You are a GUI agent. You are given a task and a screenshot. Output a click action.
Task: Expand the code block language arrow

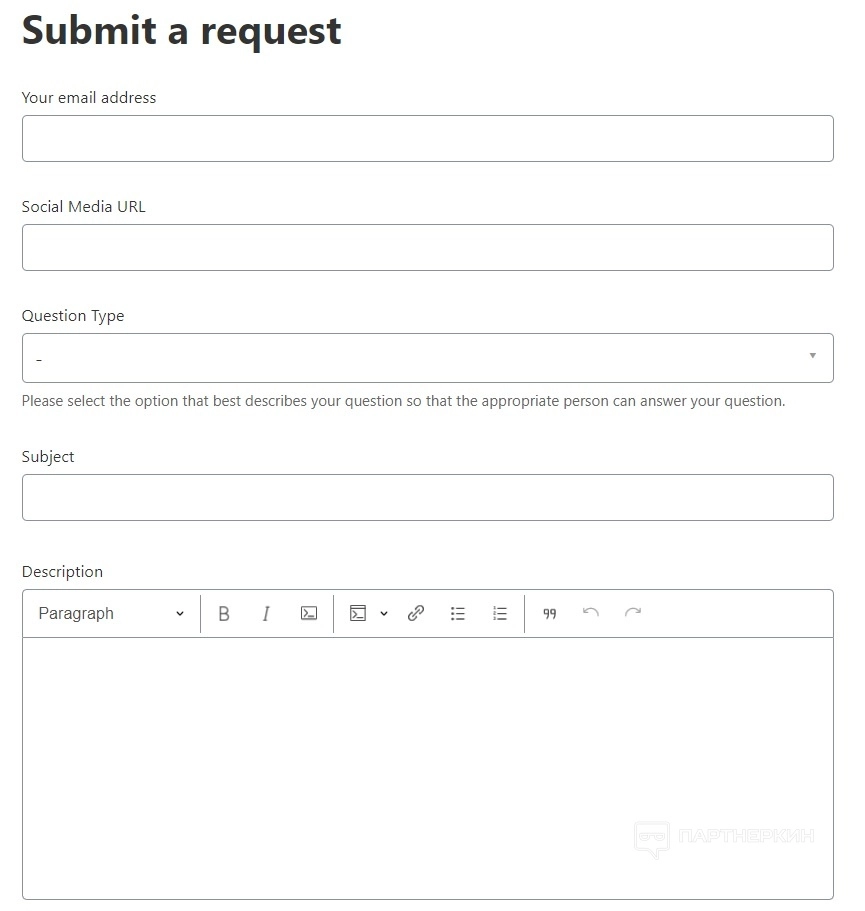(x=384, y=614)
